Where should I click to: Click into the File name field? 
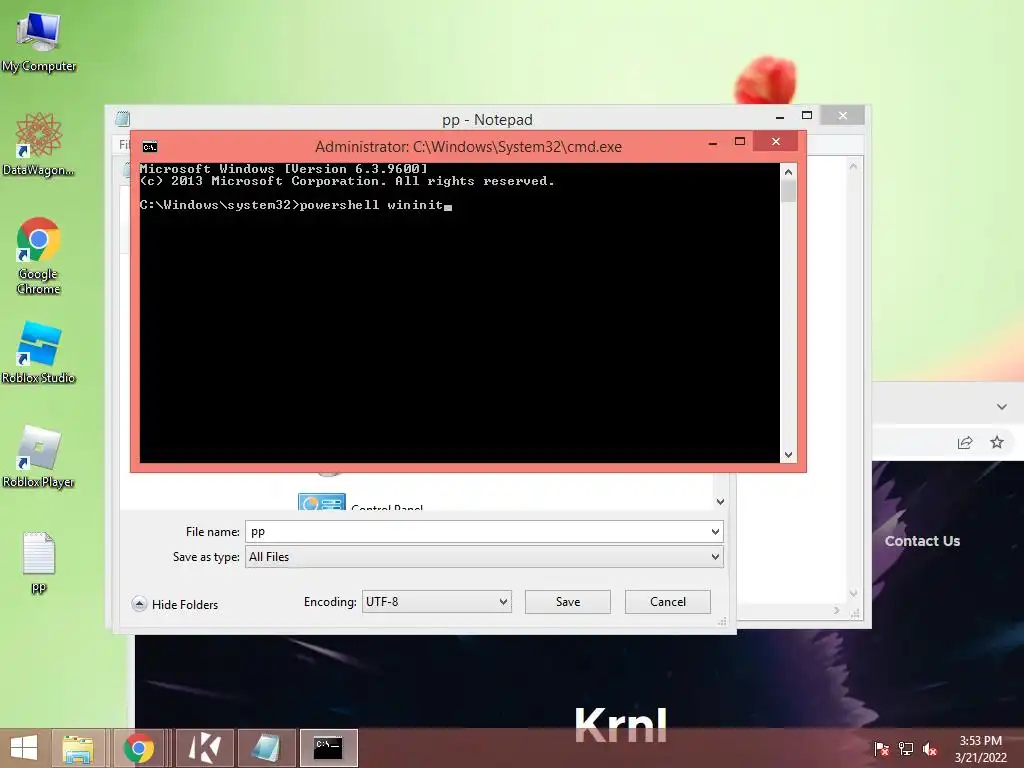[x=477, y=532]
